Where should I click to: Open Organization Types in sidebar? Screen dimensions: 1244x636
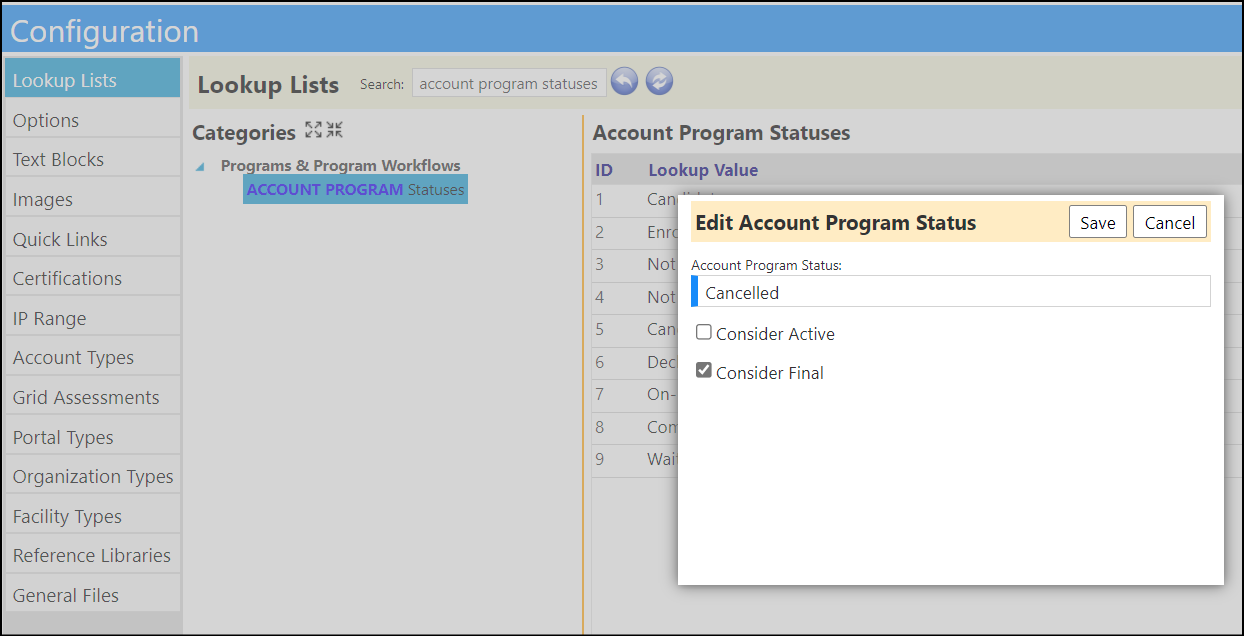[x=92, y=476]
